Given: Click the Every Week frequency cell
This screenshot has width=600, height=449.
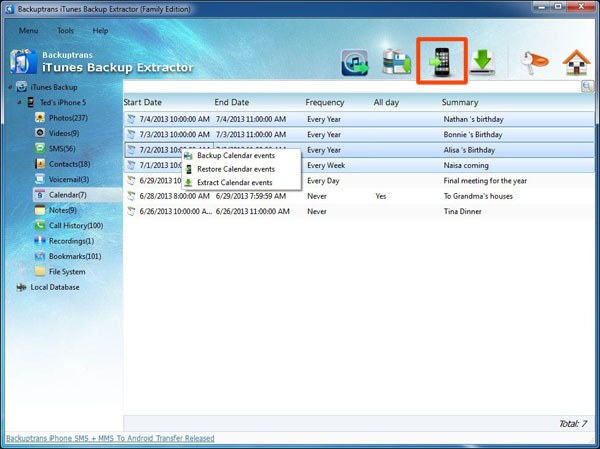Looking at the screenshot, I should (326, 165).
